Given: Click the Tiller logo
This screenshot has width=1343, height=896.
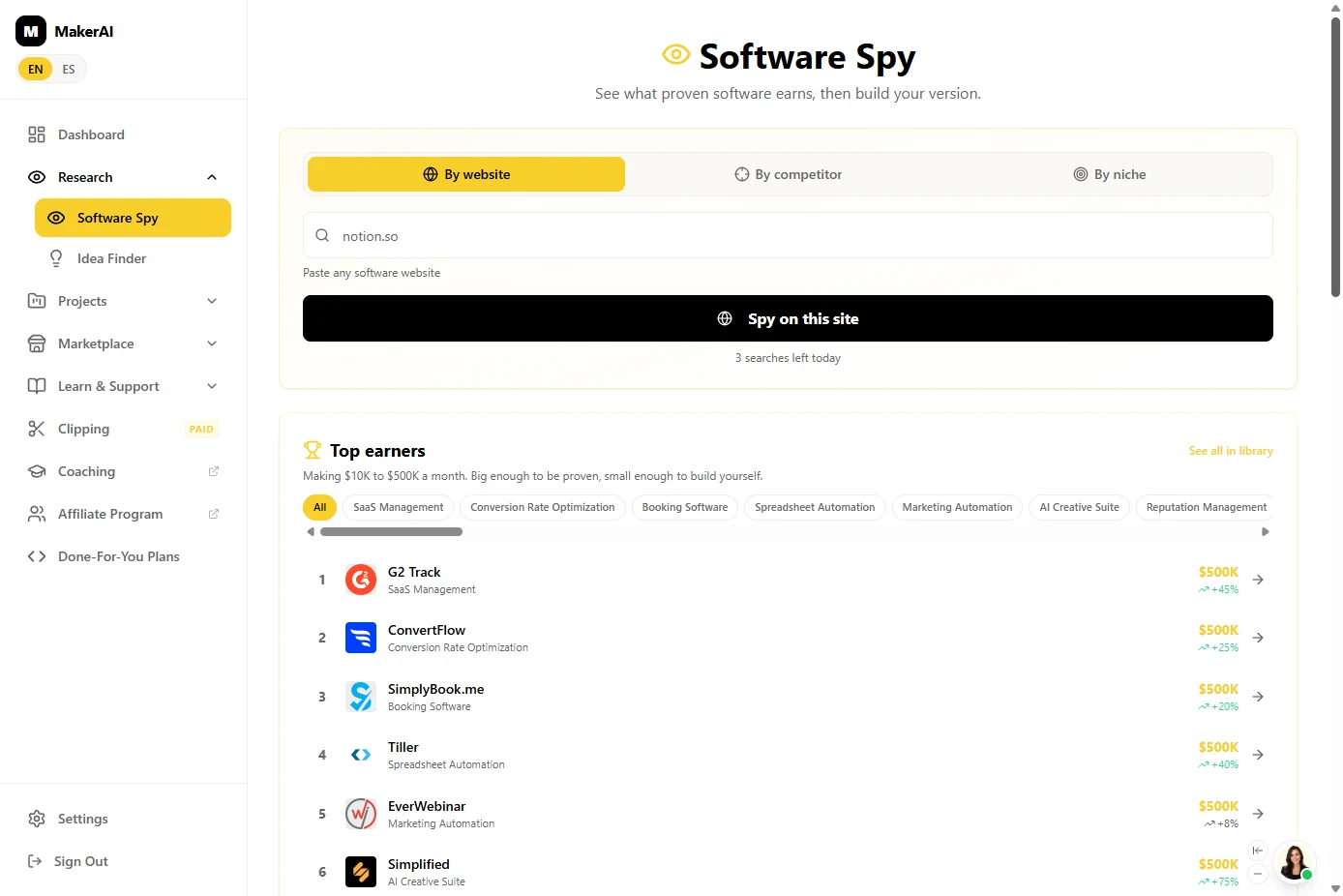Looking at the screenshot, I should (361, 755).
